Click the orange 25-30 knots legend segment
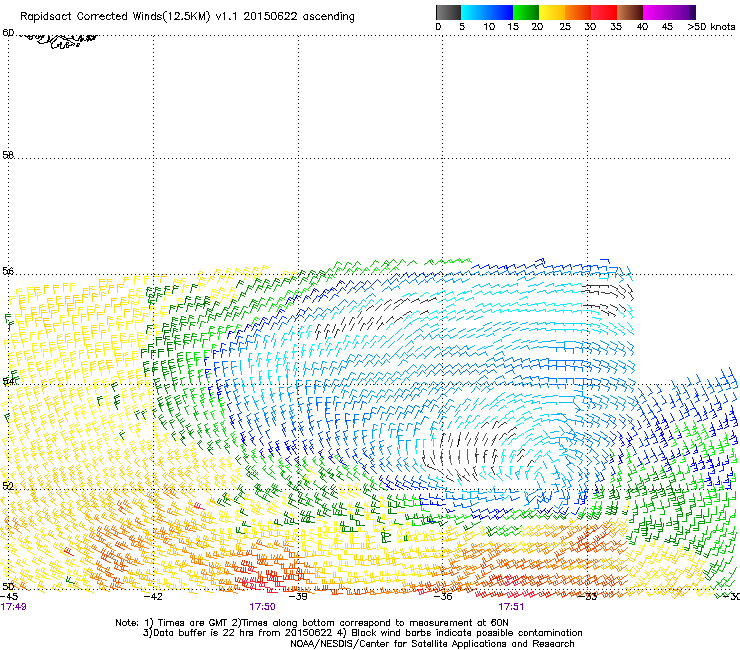740x650 pixels. pyautogui.click(x=578, y=12)
